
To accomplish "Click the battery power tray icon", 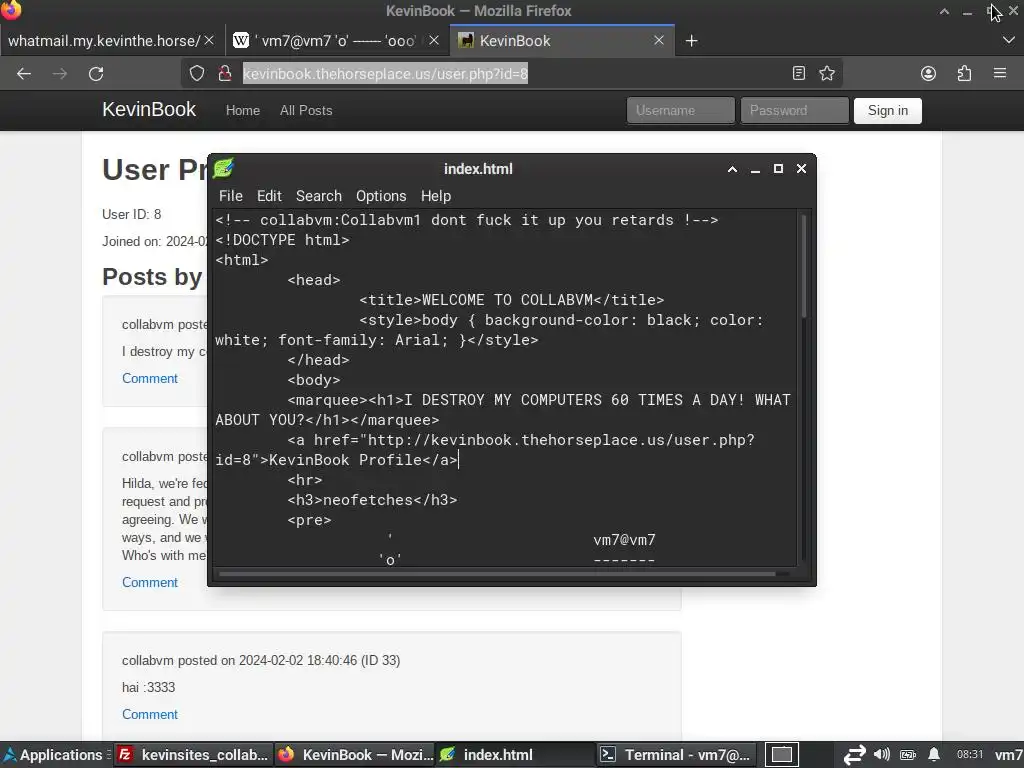I will pos(908,755).
